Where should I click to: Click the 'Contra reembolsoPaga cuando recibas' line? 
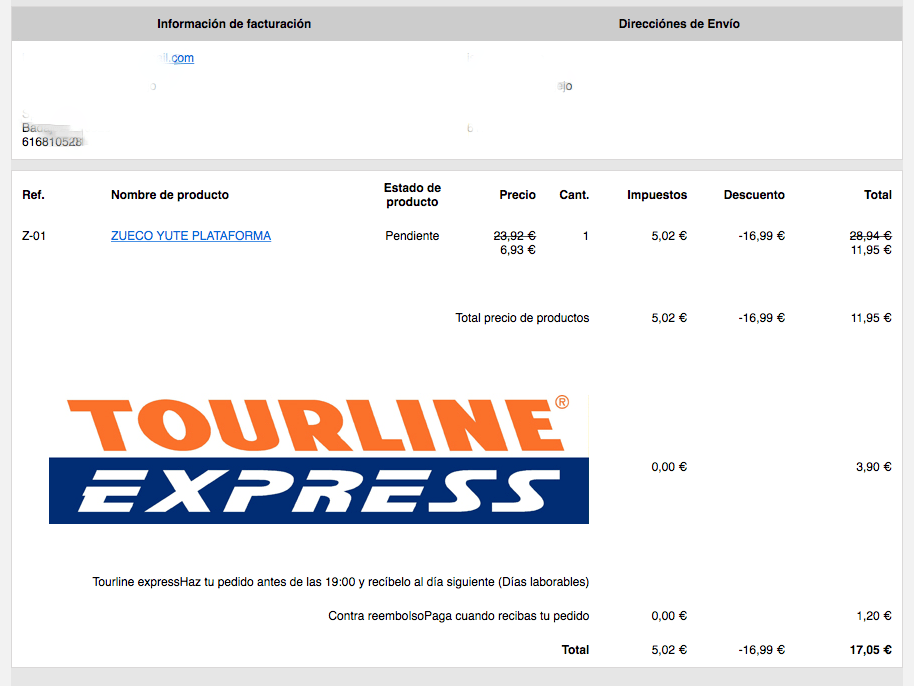tap(459, 615)
